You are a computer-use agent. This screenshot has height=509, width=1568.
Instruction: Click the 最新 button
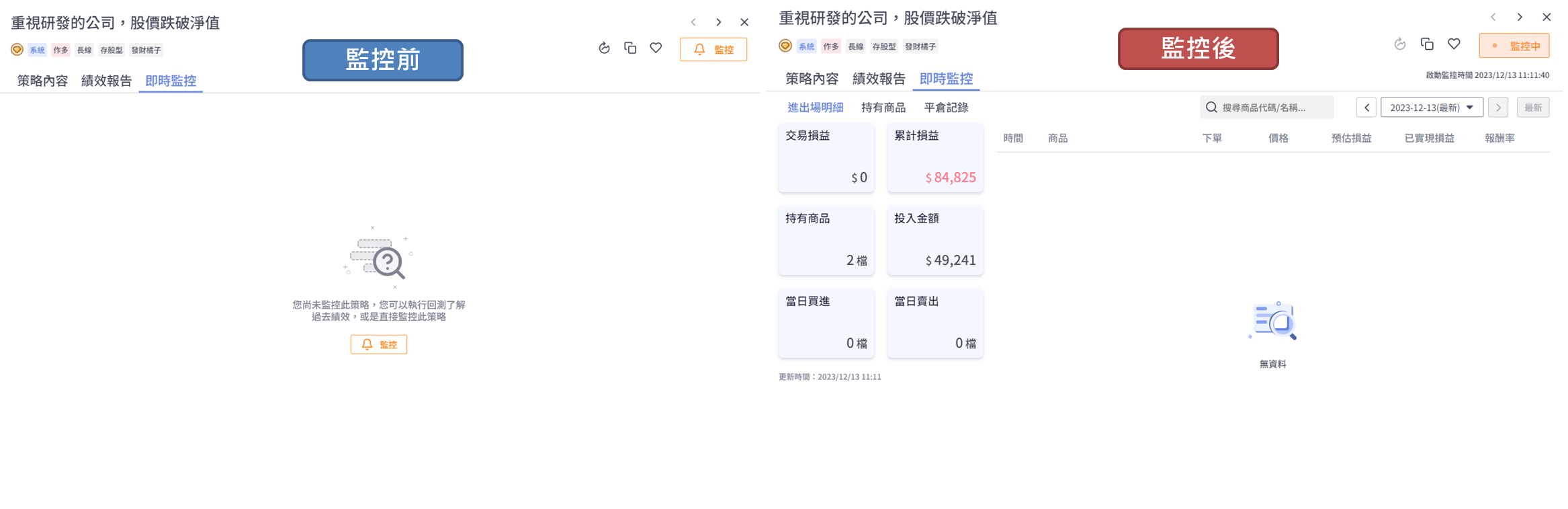coord(1533,108)
